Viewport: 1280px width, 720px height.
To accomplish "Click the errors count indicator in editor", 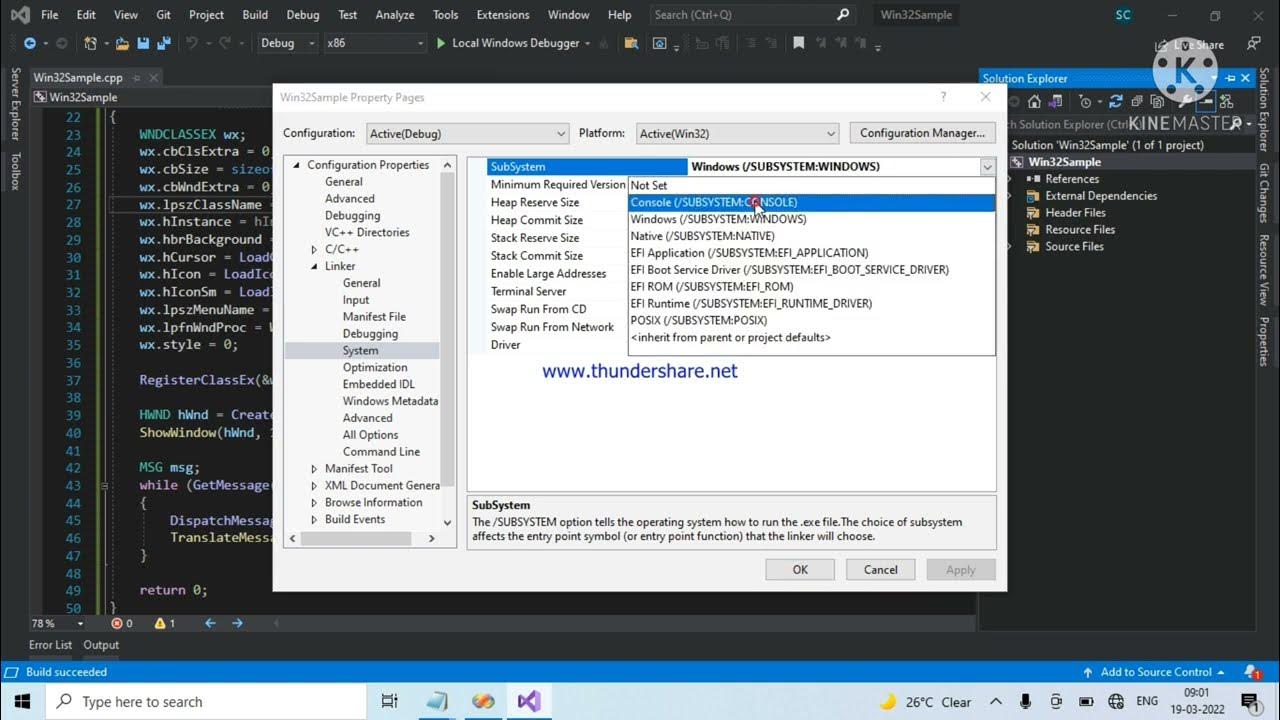I will tap(122, 623).
